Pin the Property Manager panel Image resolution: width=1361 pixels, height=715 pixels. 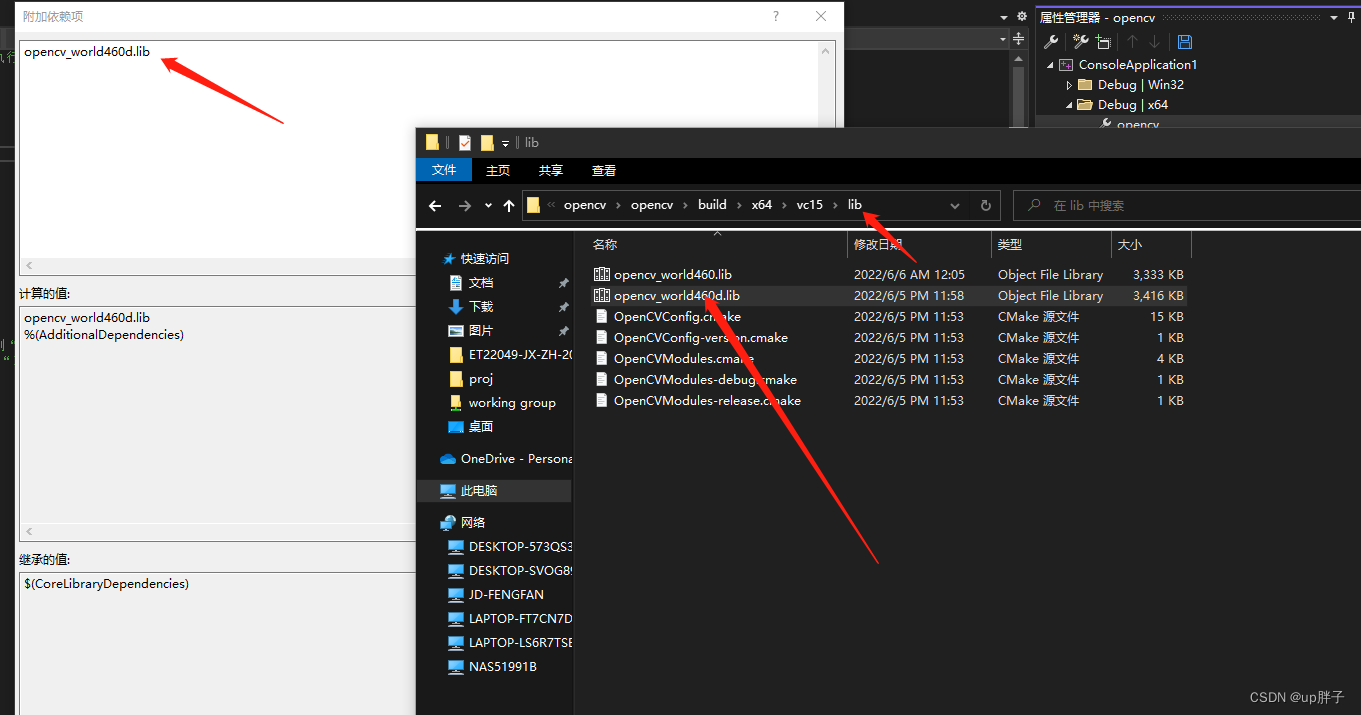pyautogui.click(x=1352, y=17)
